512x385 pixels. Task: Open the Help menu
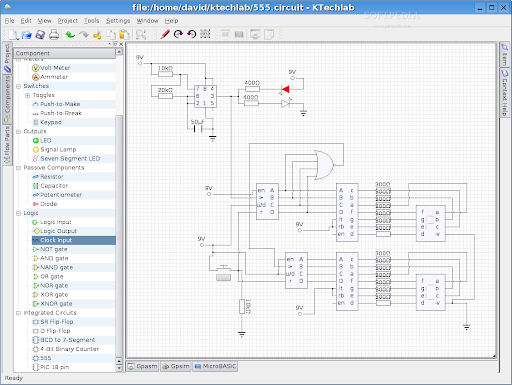[x=171, y=21]
